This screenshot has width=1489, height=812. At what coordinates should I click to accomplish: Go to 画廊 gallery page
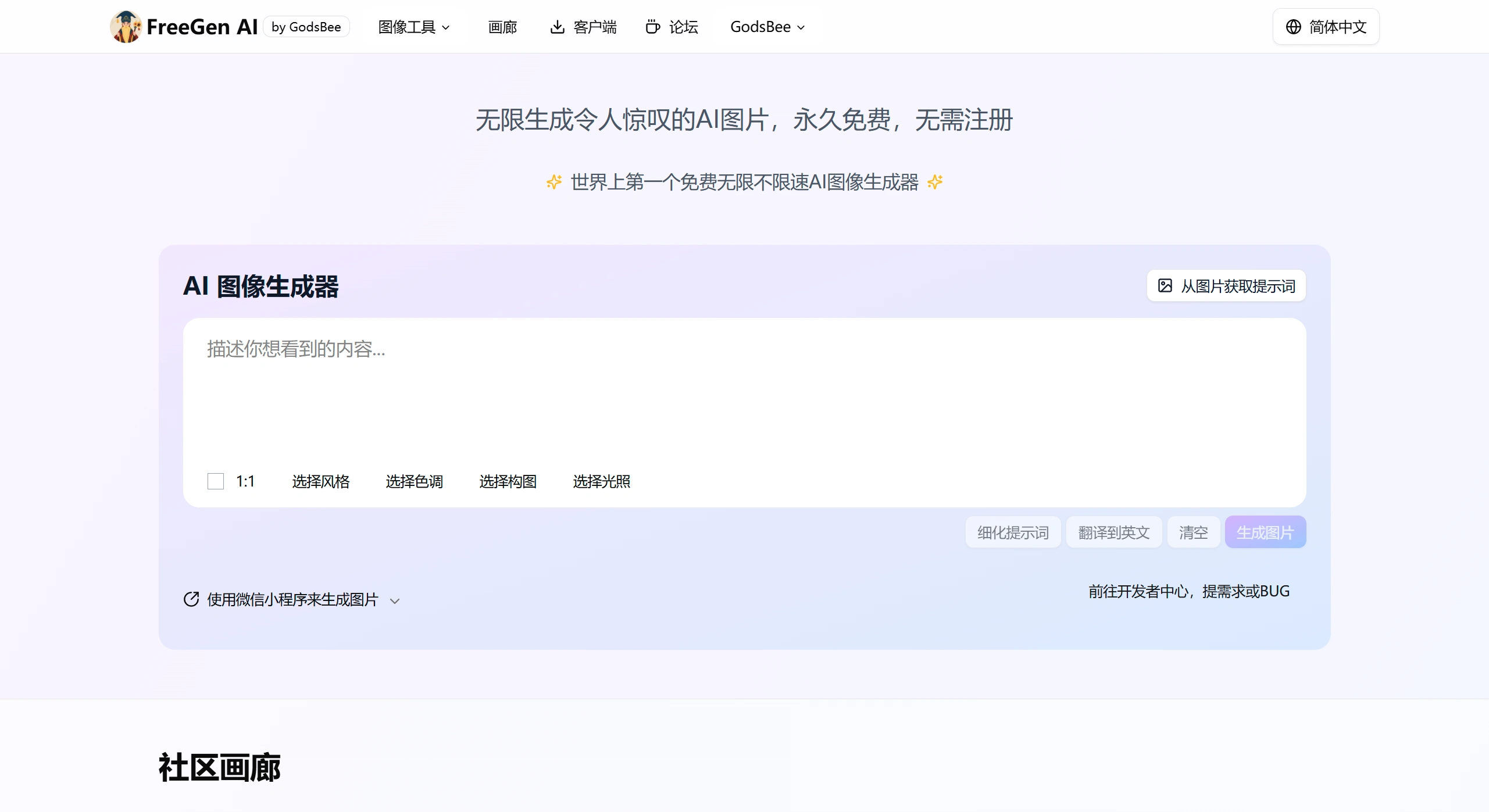pos(502,27)
